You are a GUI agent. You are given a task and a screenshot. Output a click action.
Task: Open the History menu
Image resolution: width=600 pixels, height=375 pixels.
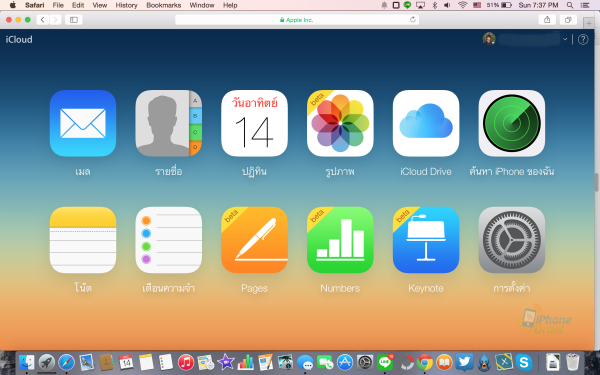coord(126,5)
